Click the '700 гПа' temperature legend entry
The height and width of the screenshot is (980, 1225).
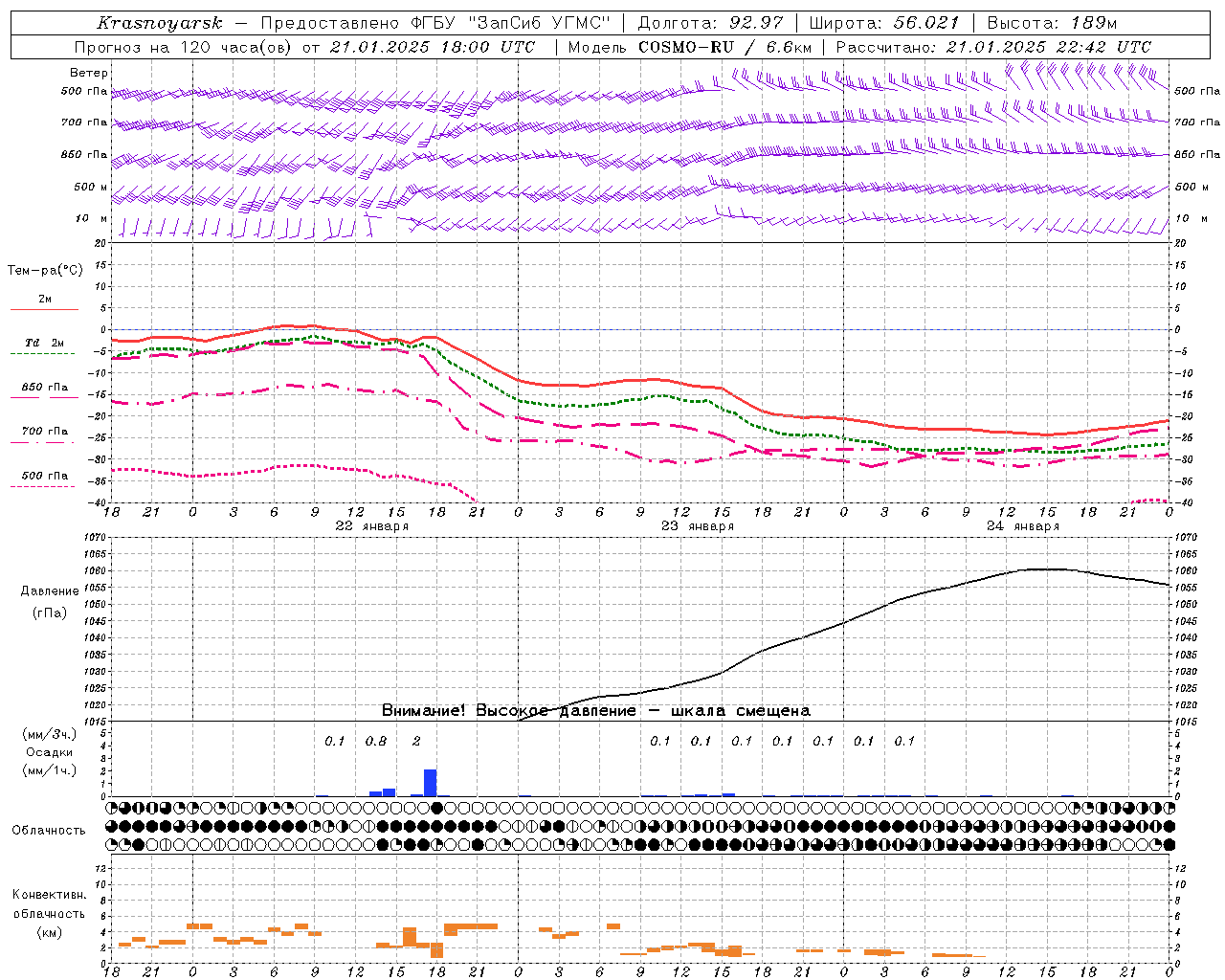coord(44,431)
